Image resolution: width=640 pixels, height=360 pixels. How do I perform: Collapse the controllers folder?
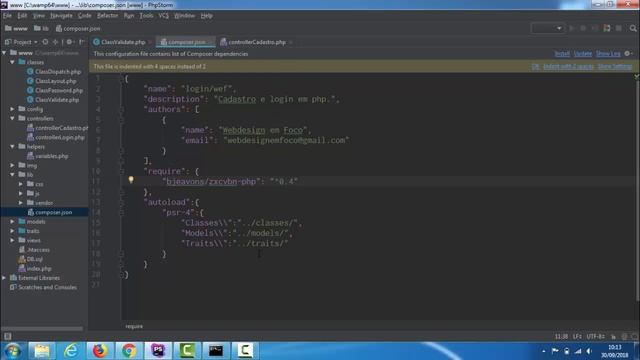point(13,118)
